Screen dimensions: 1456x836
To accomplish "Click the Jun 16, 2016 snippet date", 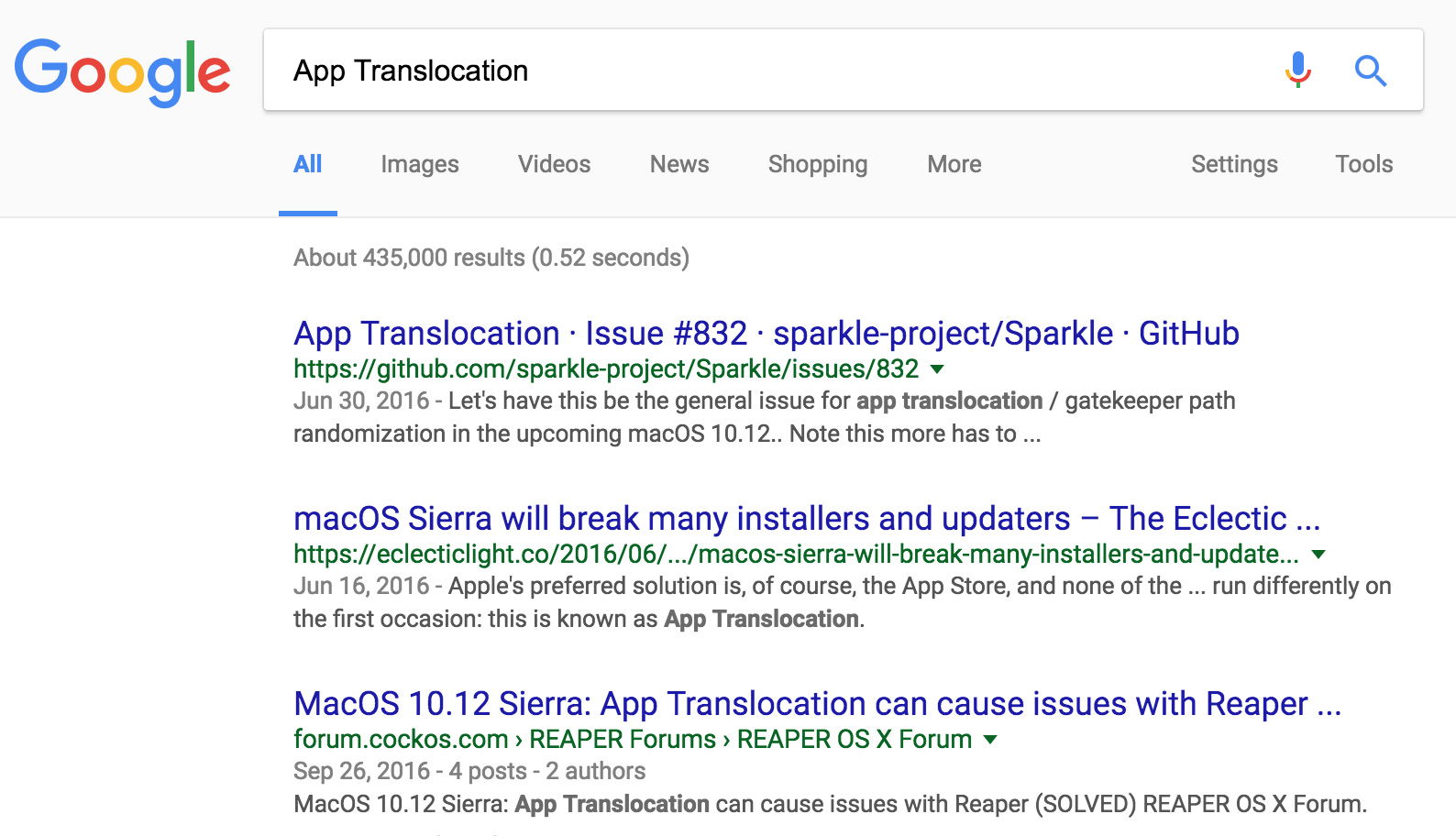I will click(361, 586).
